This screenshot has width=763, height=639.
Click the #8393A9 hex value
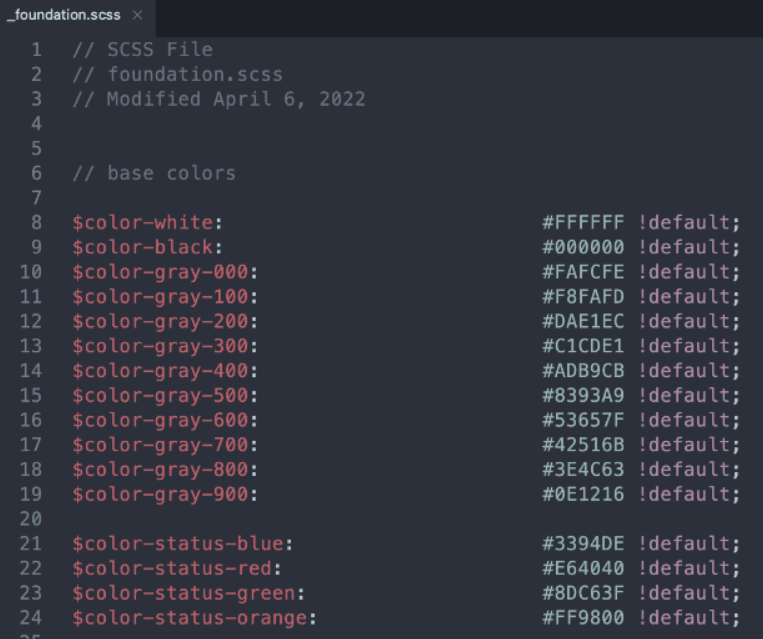click(583, 396)
